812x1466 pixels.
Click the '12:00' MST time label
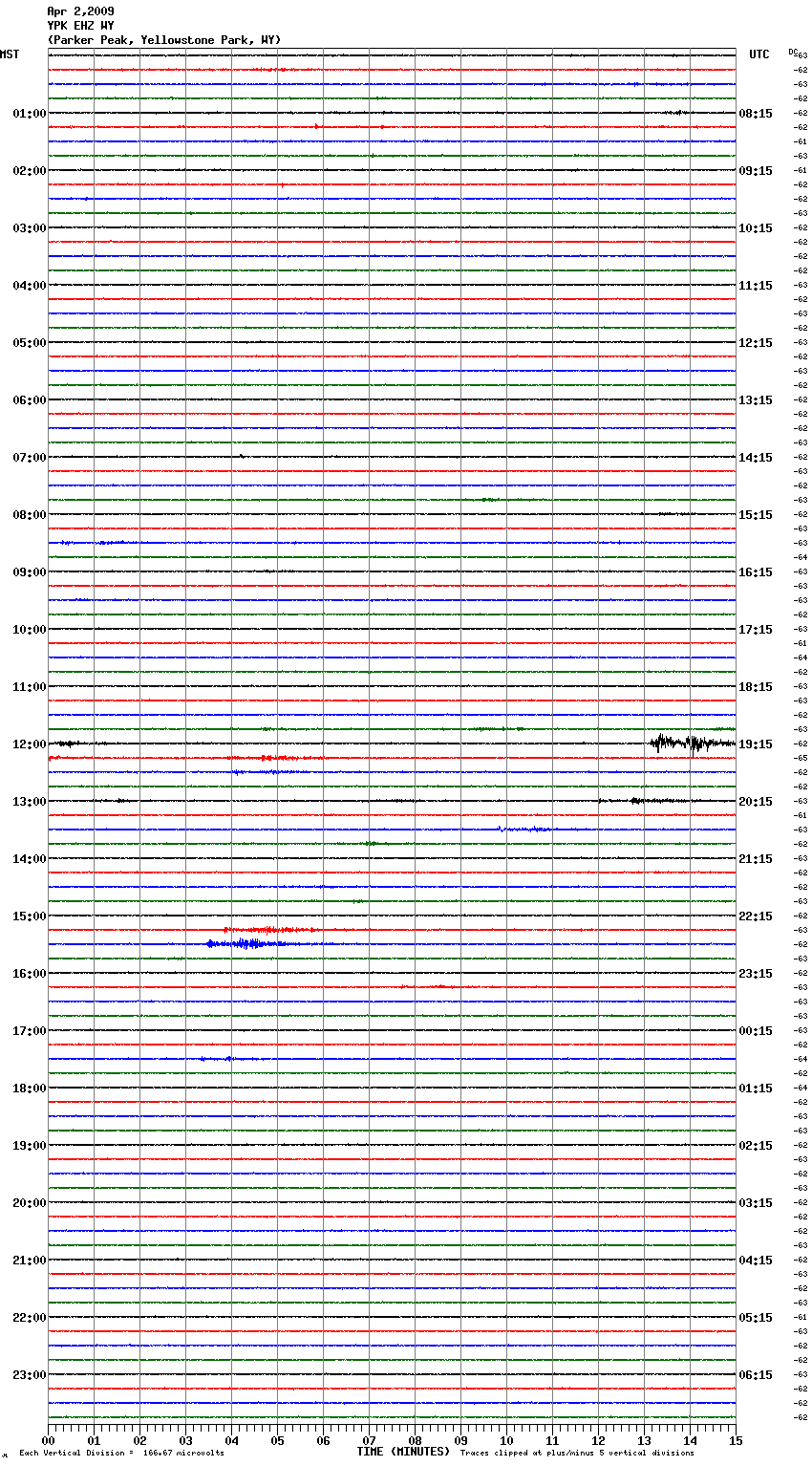[30, 744]
